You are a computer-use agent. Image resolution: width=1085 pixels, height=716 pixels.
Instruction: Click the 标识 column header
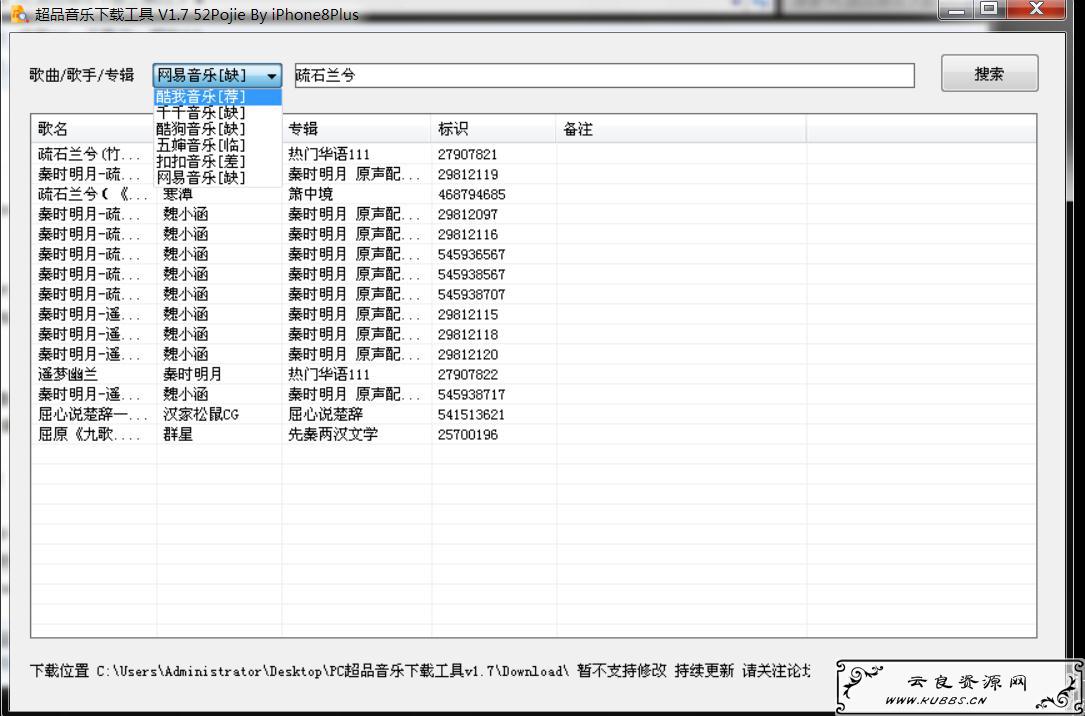(493, 129)
